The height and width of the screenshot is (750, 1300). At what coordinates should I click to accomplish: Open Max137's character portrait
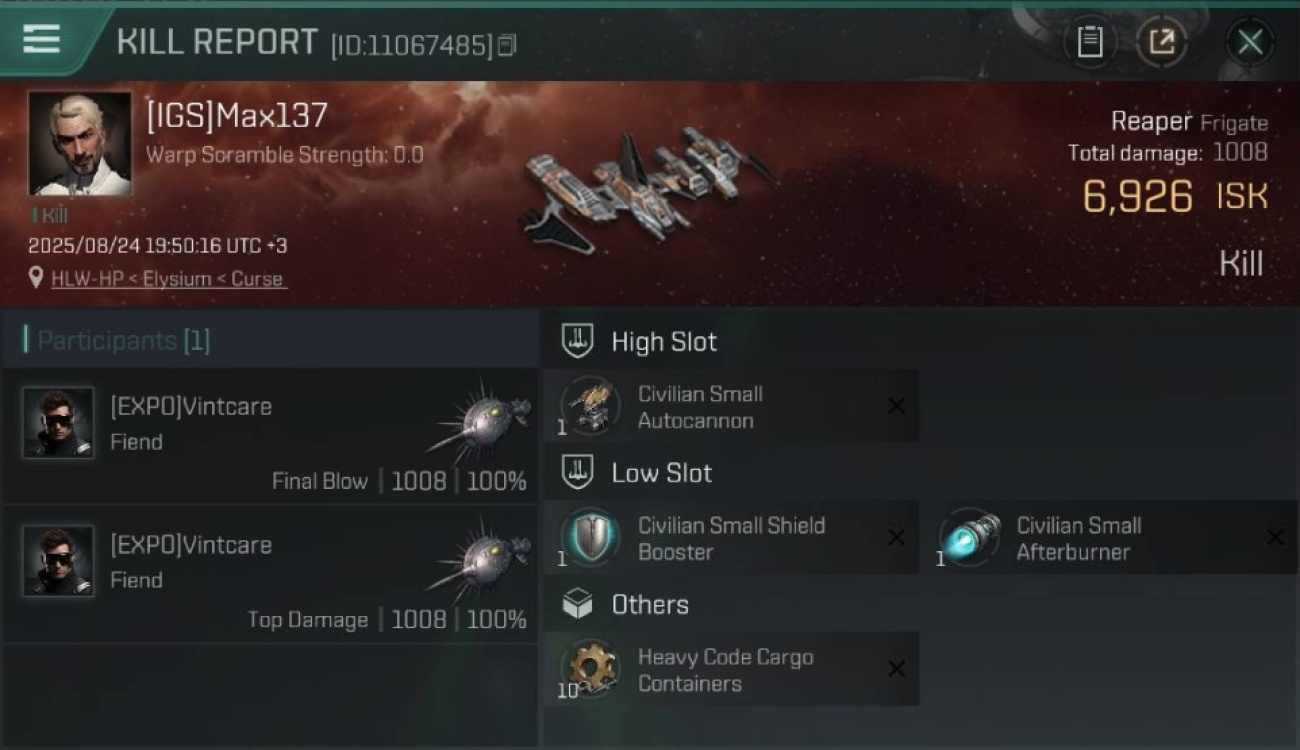pyautogui.click(x=80, y=144)
